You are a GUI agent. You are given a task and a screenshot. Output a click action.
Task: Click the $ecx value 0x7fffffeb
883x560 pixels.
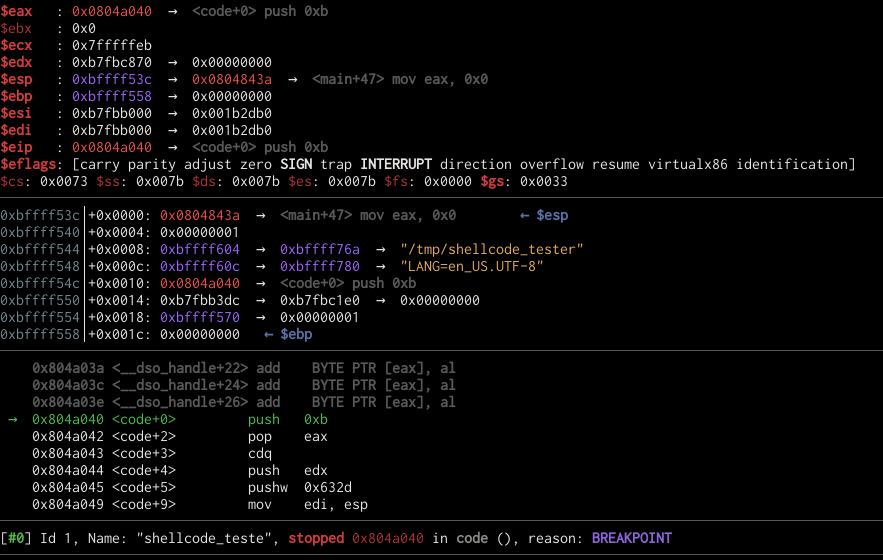click(112, 45)
